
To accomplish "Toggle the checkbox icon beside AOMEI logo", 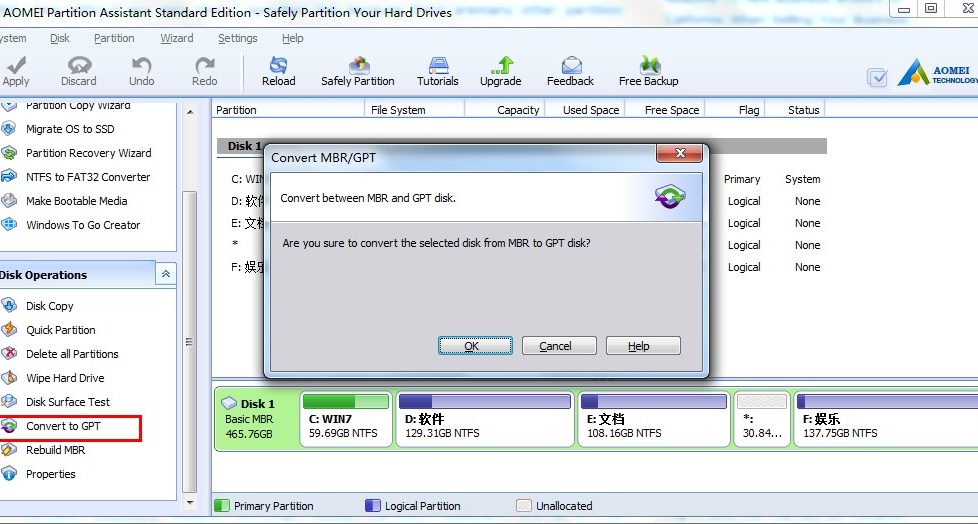I will [x=878, y=77].
